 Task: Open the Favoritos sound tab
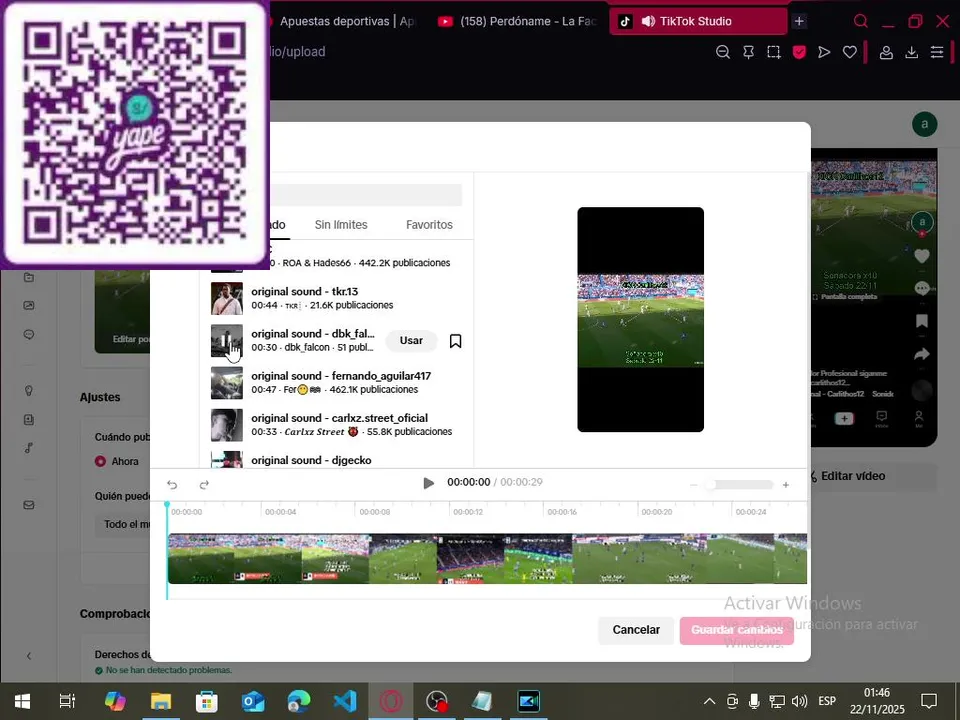(429, 225)
